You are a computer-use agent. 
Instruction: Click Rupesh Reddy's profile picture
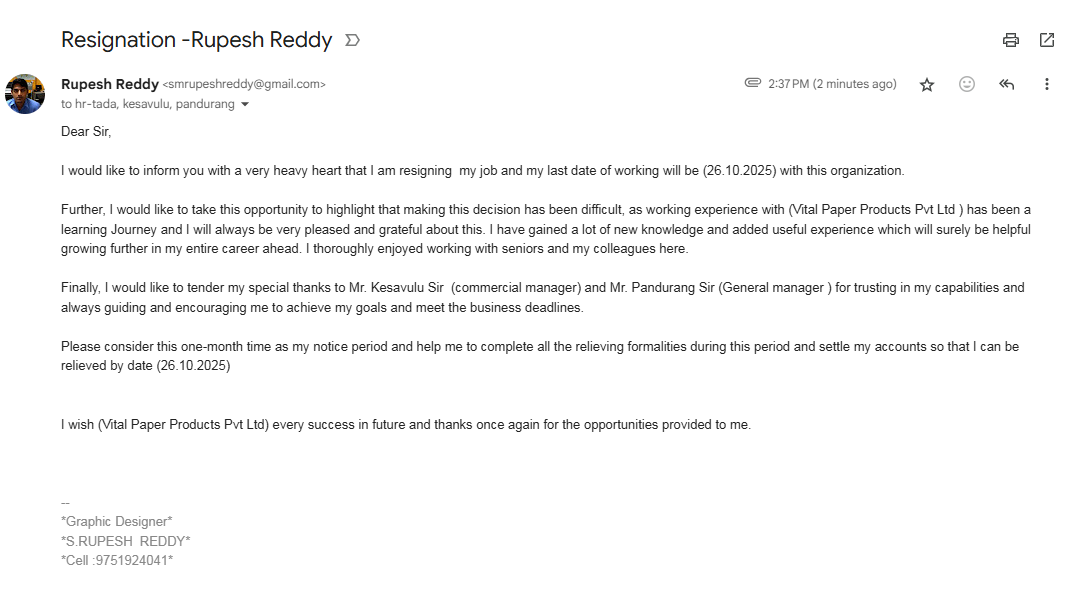pyautogui.click(x=25, y=93)
